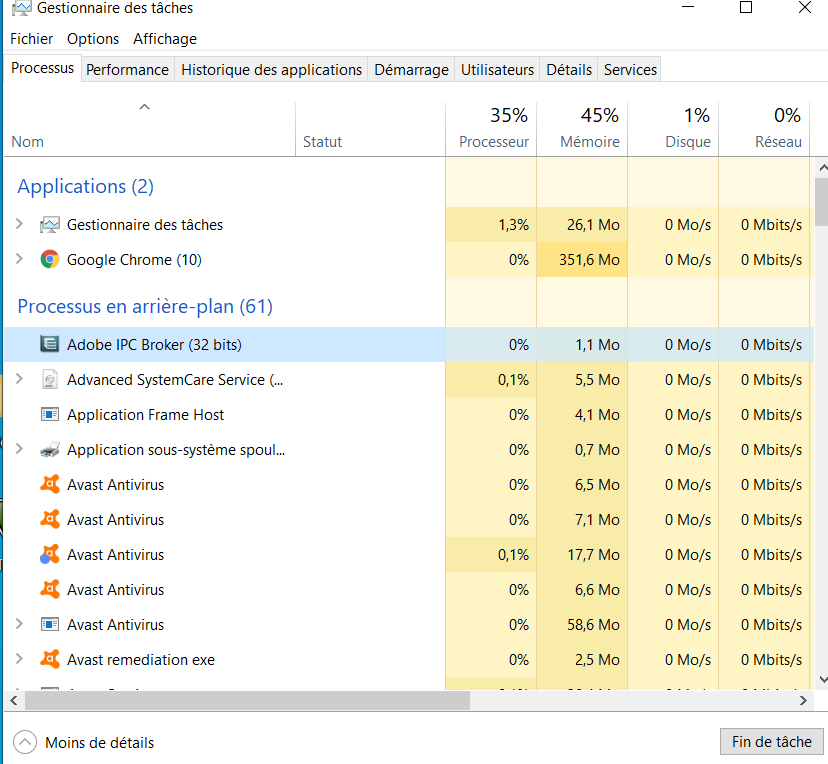Click the Task Manager title bar icon

pyautogui.click(x=21, y=8)
